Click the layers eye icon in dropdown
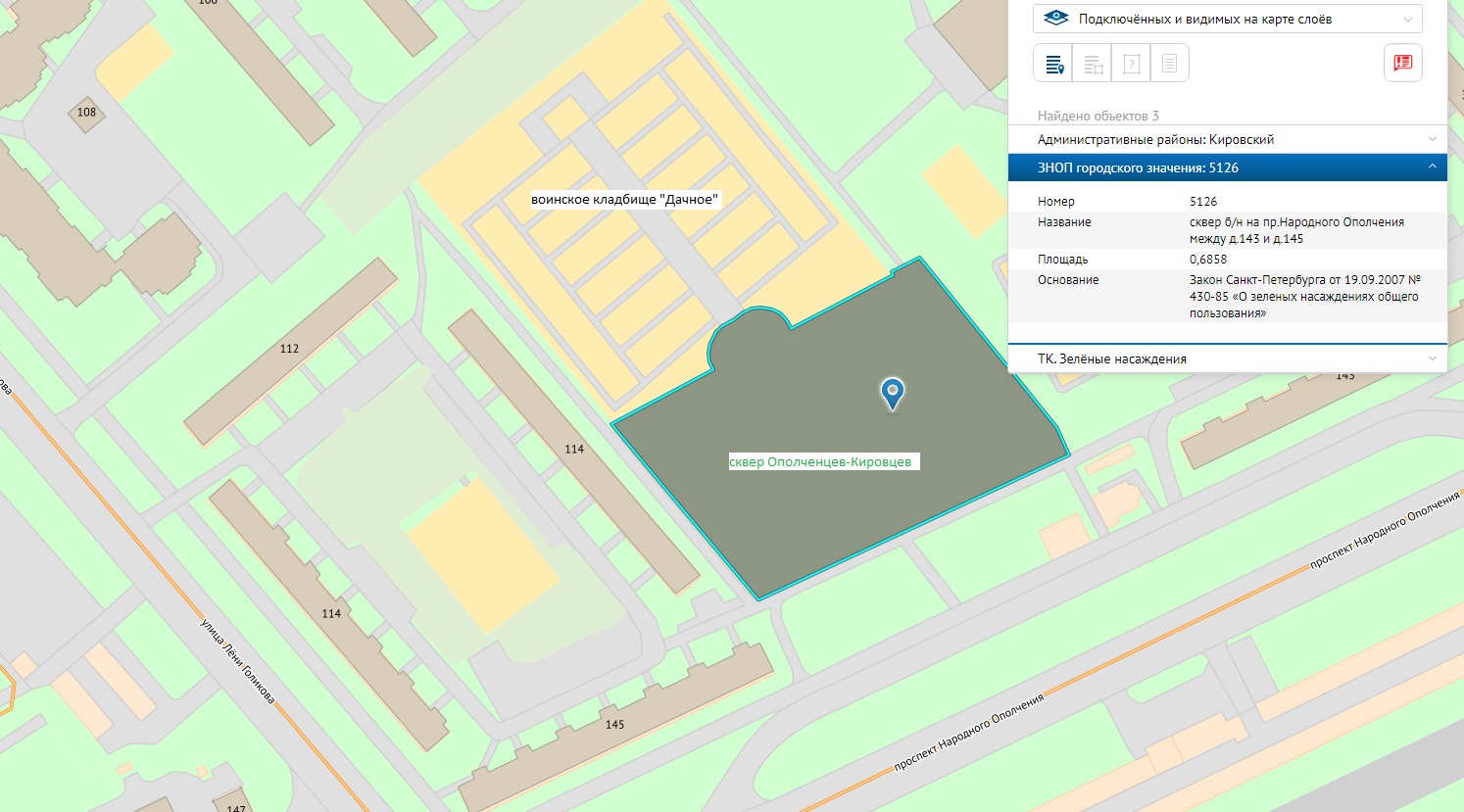 click(x=1055, y=19)
